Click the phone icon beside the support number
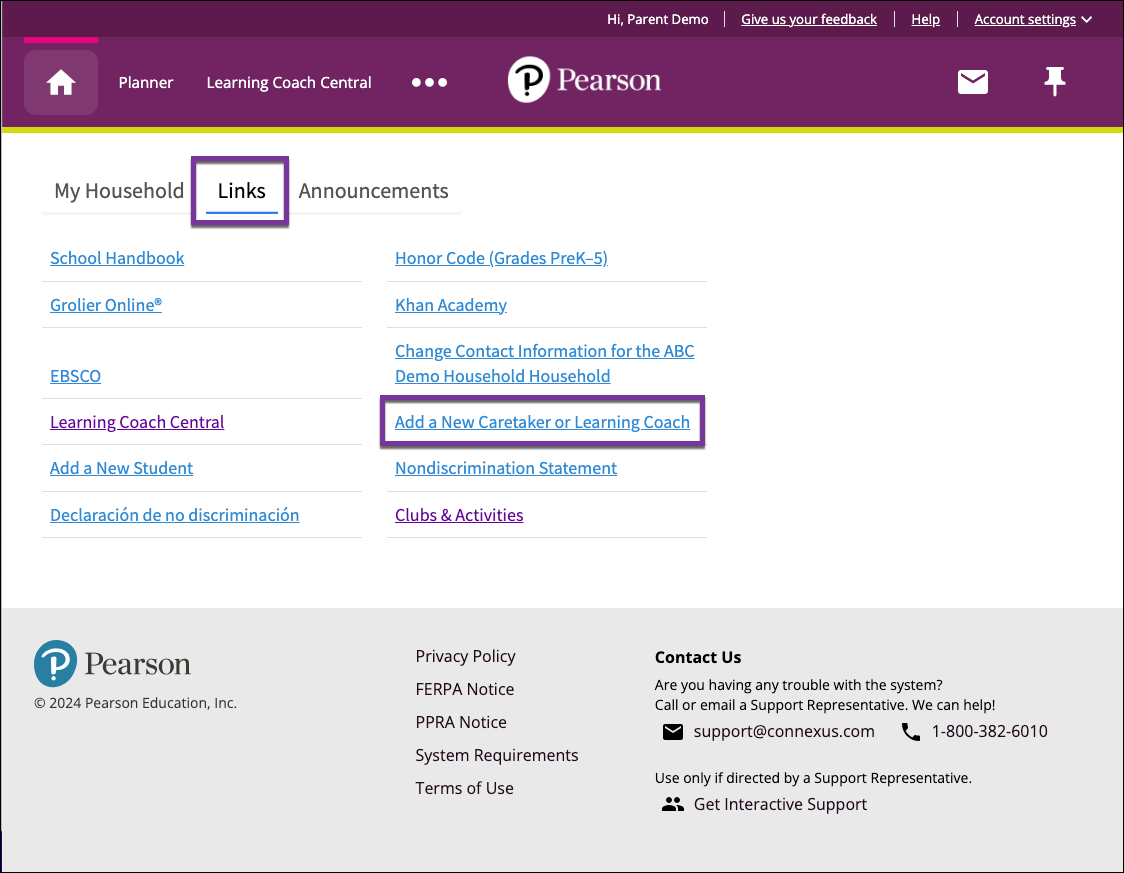Image resolution: width=1124 pixels, height=873 pixels. pos(910,731)
